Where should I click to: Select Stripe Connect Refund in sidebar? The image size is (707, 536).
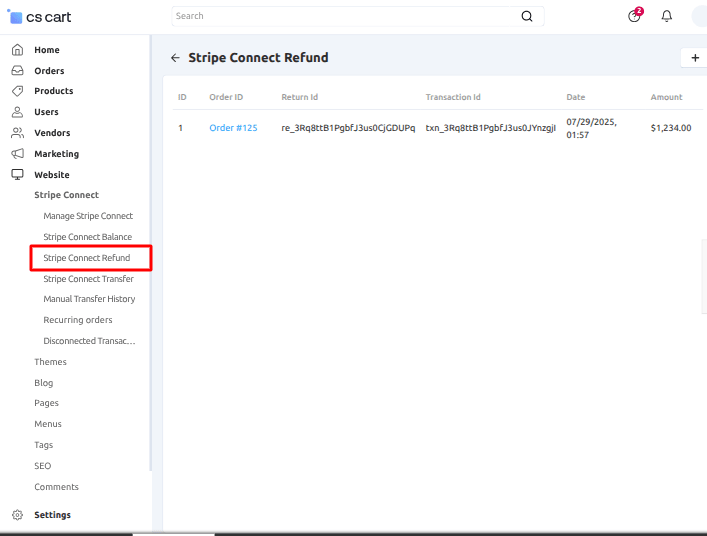[87, 258]
